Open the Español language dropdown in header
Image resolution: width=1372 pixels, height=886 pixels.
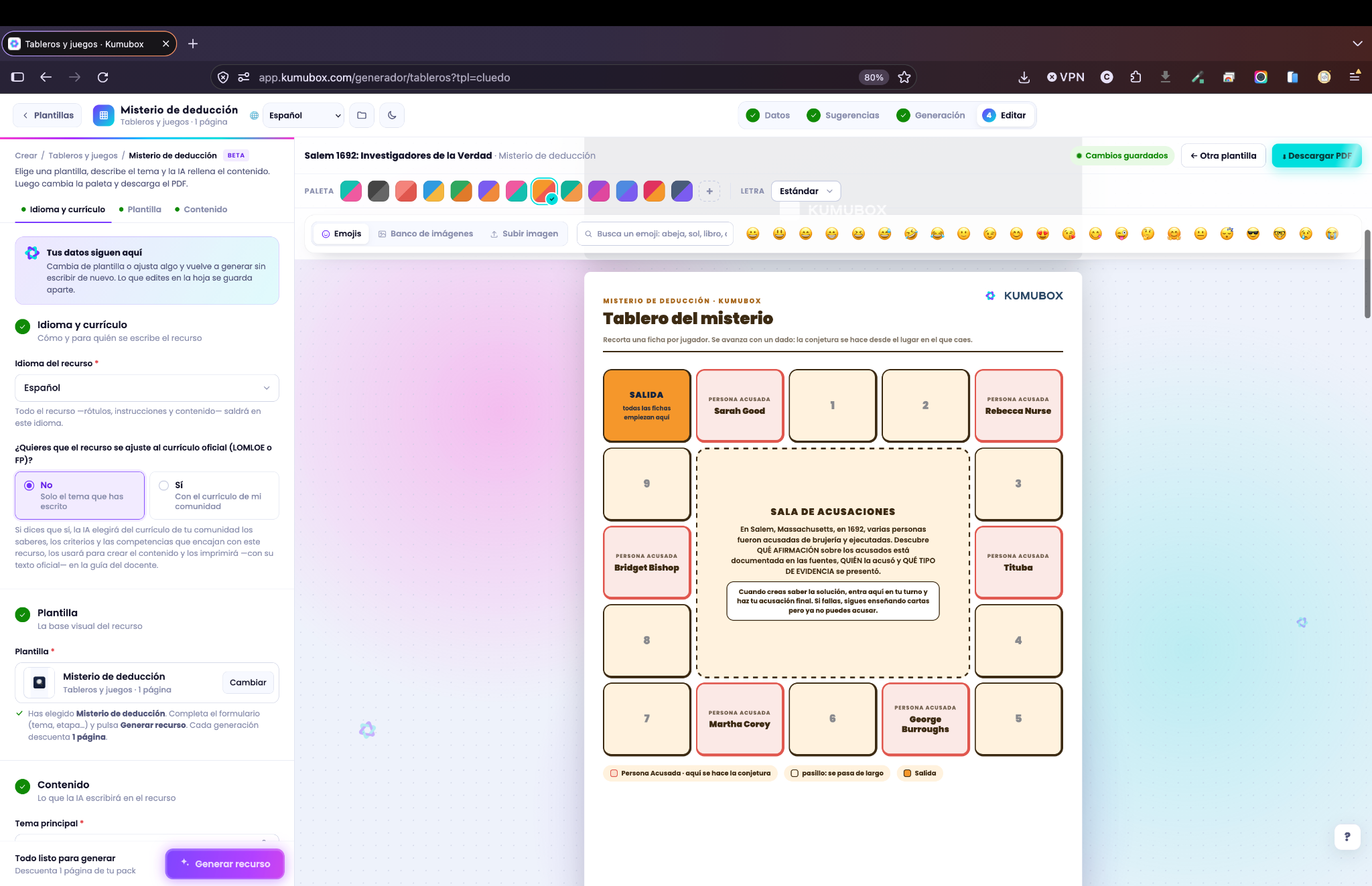[303, 115]
